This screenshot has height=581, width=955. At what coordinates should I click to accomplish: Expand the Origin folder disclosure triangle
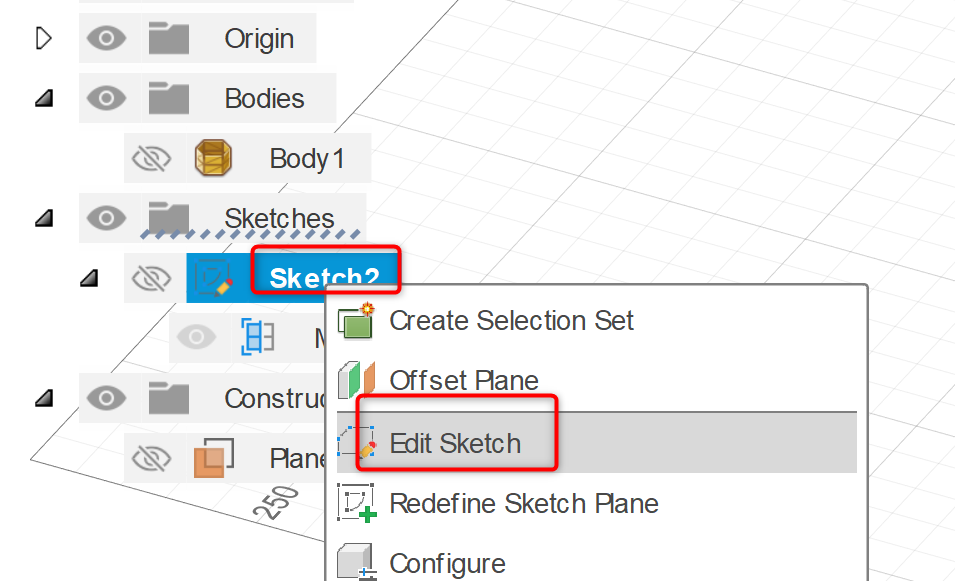42,38
